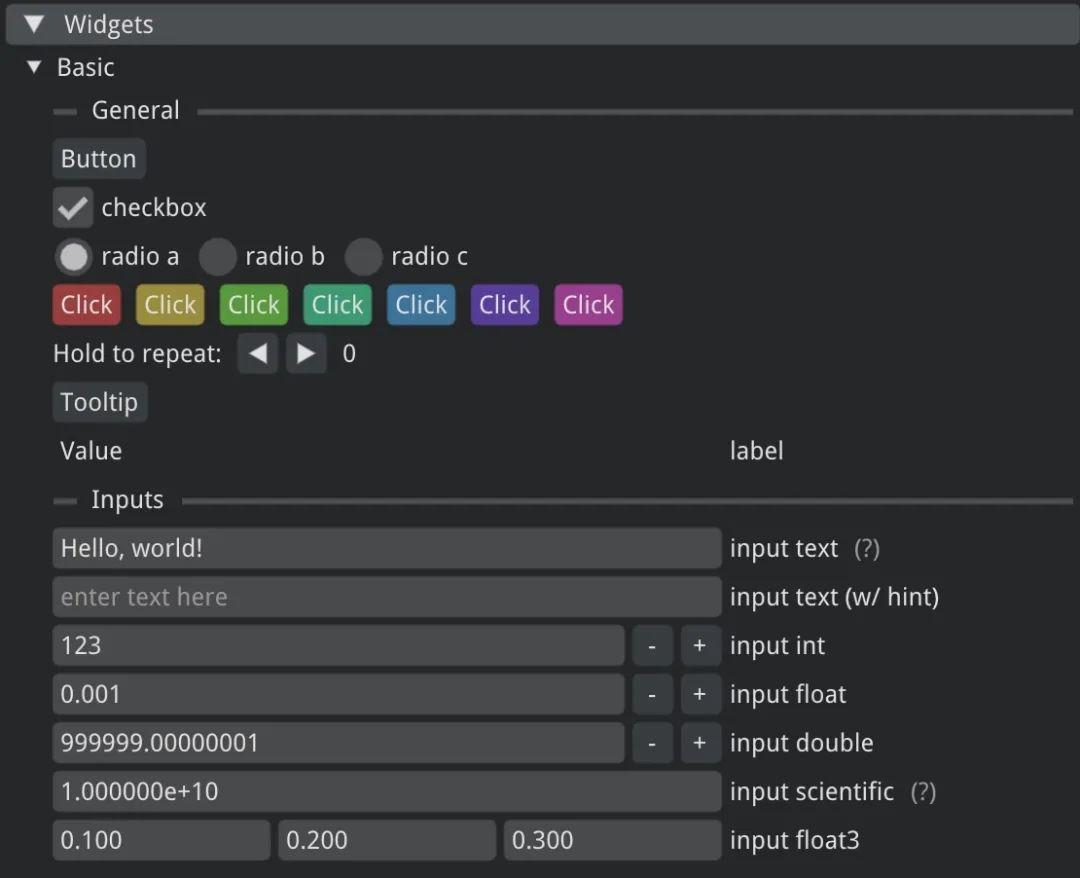Open the help marker beside input text
The height and width of the screenshot is (878, 1080).
pos(866,548)
